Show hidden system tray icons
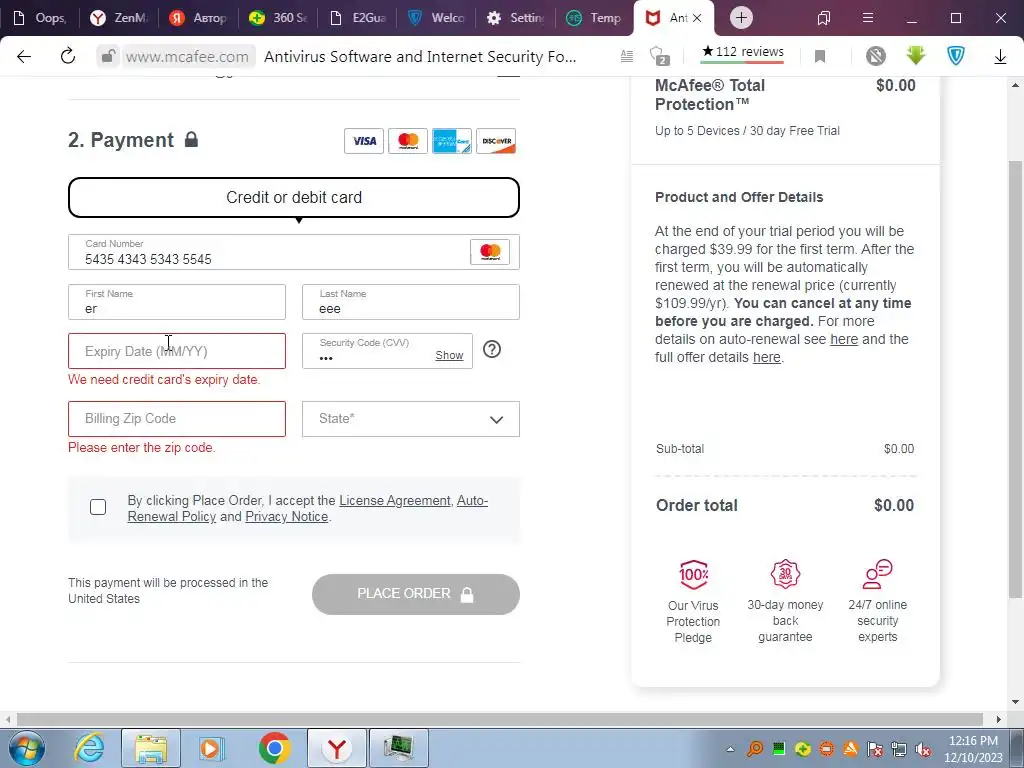Viewport: 1024px width, 768px height. [x=730, y=749]
